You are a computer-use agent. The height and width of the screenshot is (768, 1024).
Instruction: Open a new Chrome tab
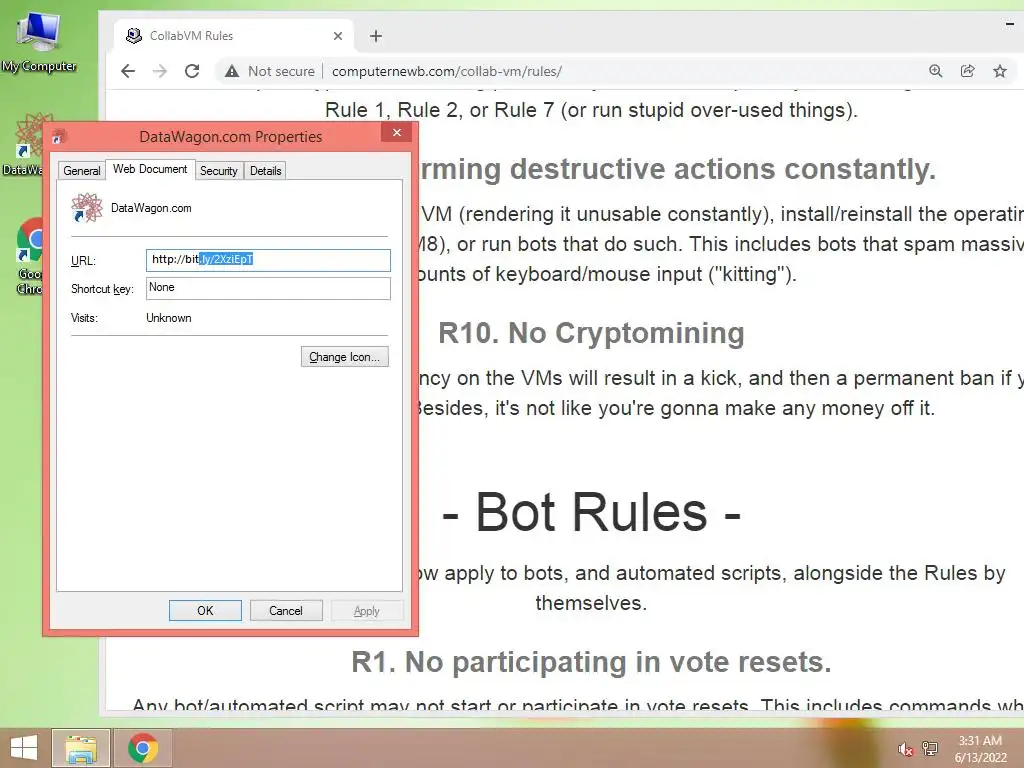376,36
